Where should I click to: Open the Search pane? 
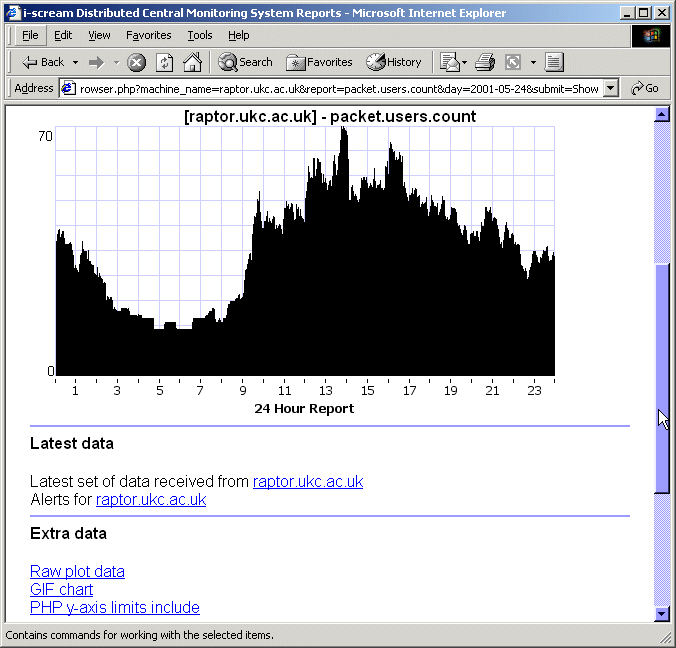coord(245,62)
